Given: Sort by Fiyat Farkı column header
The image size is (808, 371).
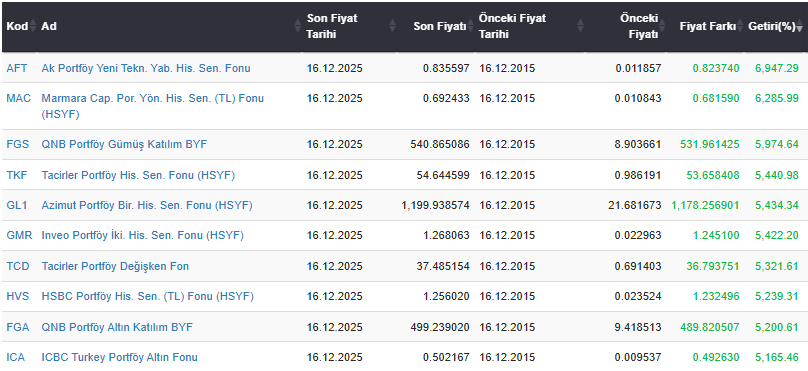Looking at the screenshot, I should [705, 26].
